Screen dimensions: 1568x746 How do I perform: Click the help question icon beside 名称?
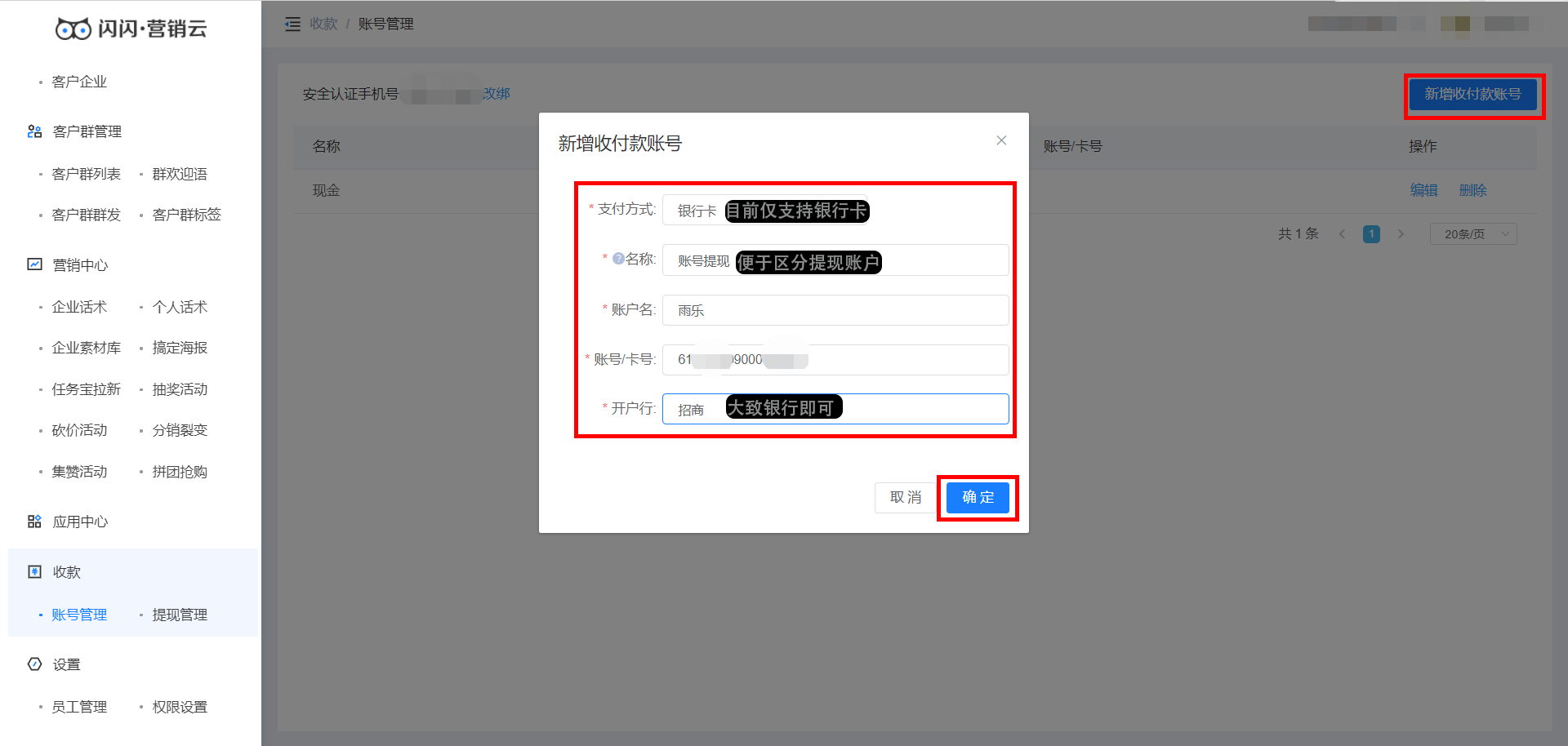pyautogui.click(x=618, y=259)
